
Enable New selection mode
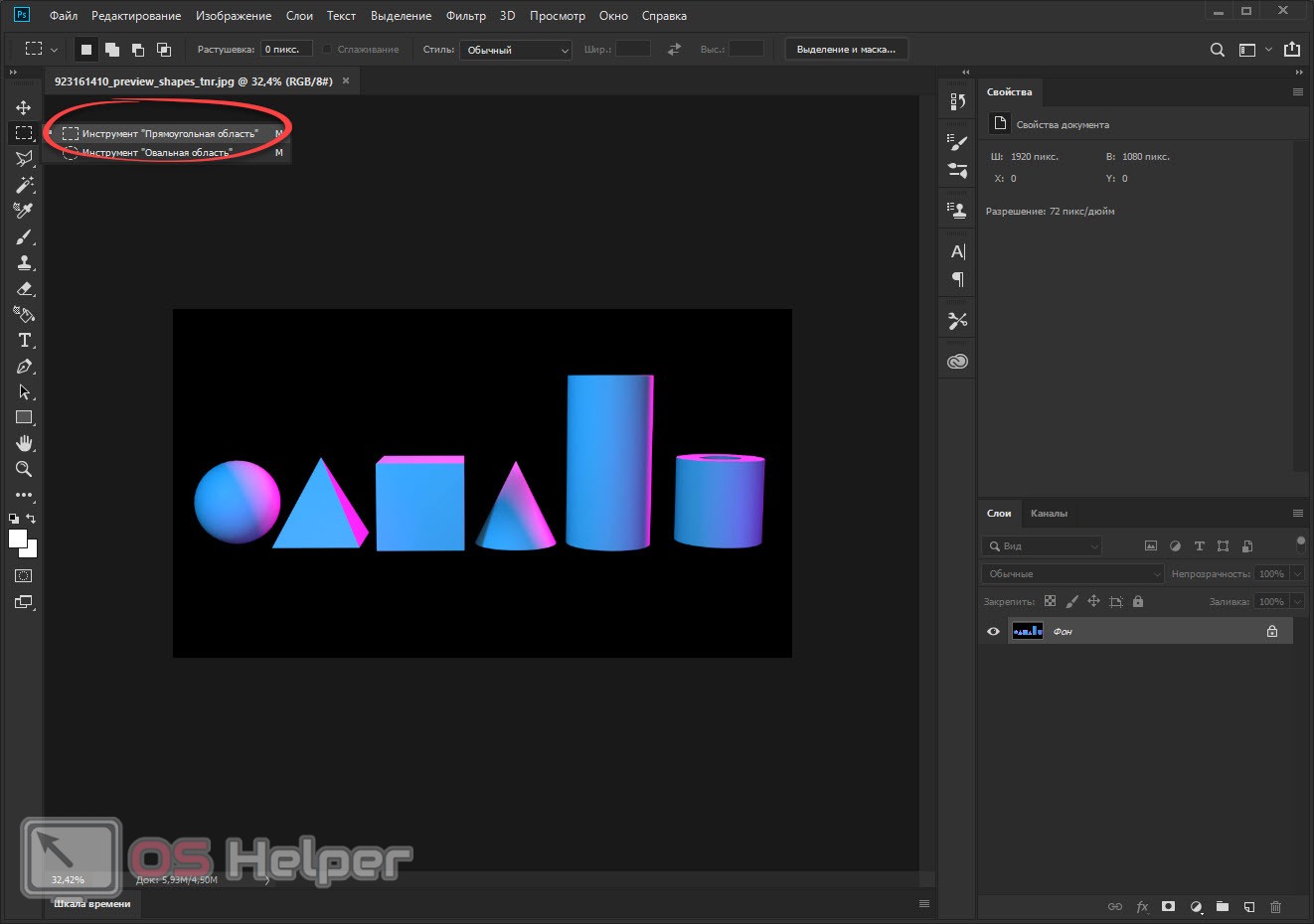(x=86, y=50)
